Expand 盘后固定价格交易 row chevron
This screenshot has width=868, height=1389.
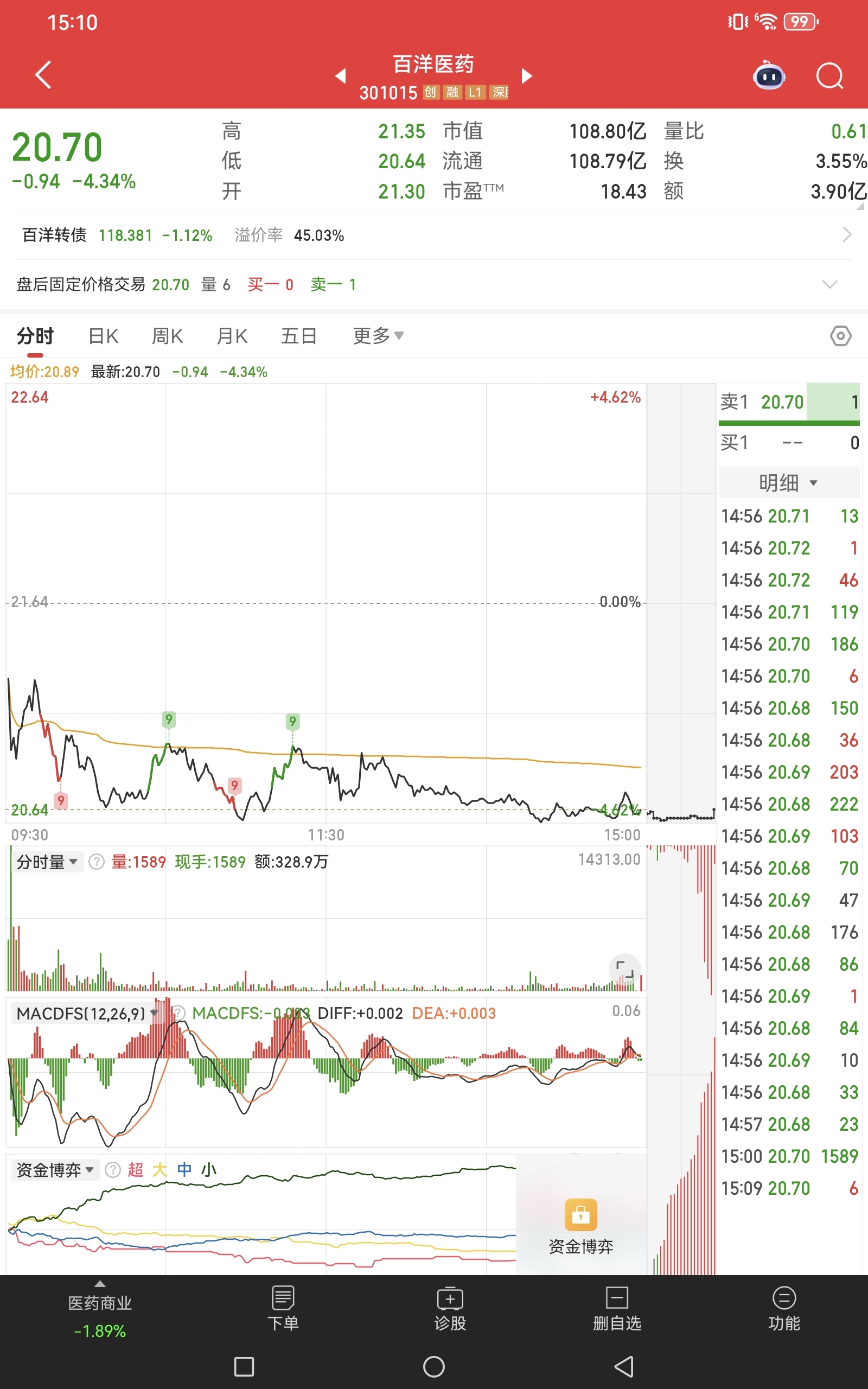829,285
